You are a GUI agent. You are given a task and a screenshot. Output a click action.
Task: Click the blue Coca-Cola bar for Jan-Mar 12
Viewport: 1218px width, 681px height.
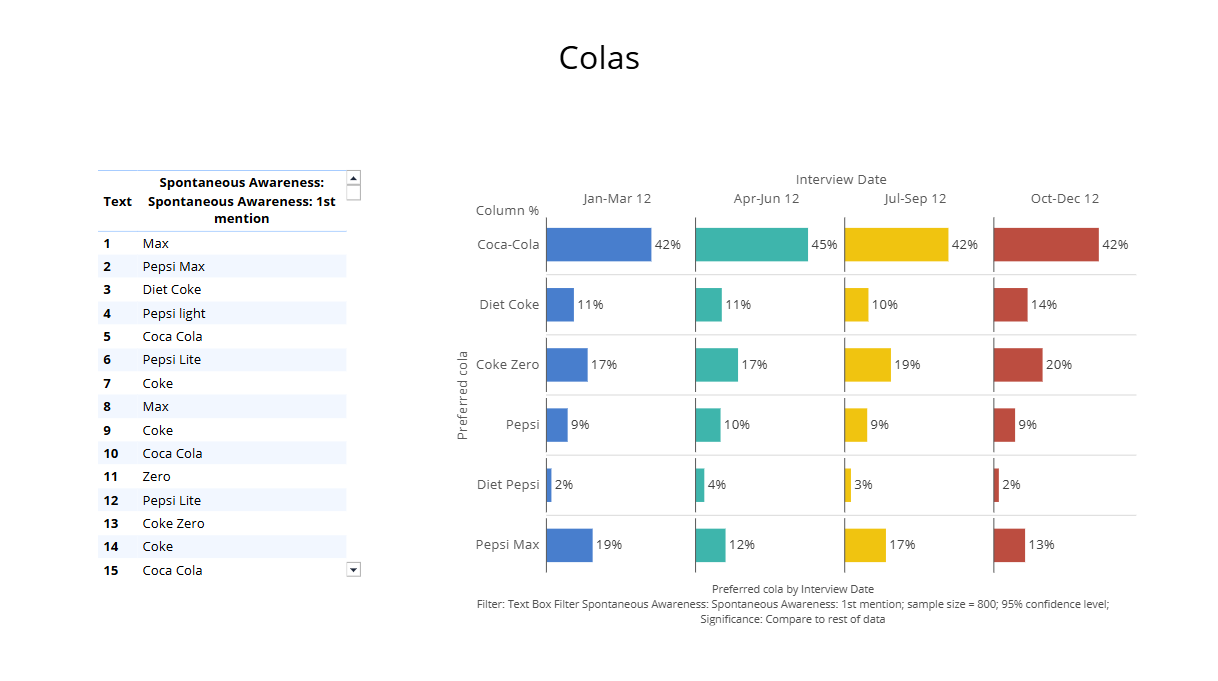[598, 245]
